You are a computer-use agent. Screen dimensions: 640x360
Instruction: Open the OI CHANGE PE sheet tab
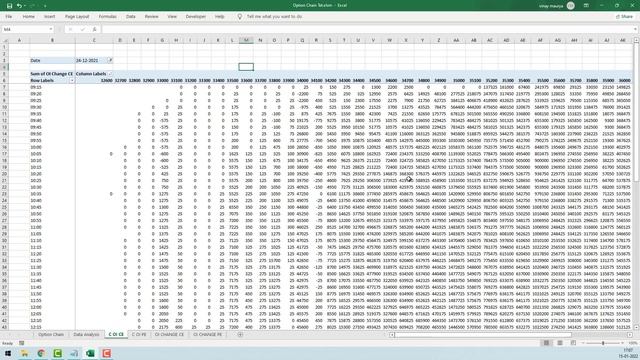tap(207, 334)
